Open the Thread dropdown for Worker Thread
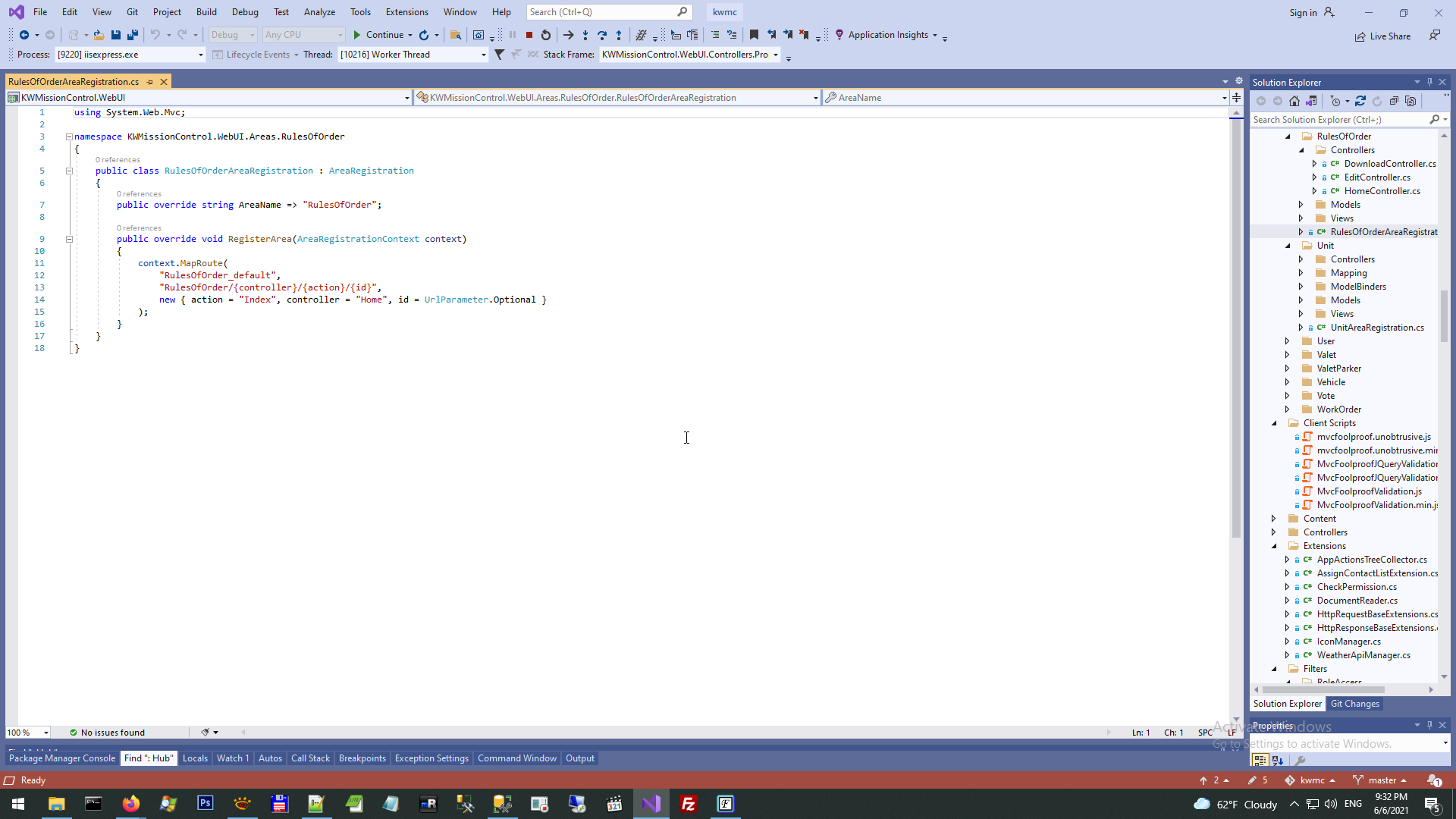Screen dimensions: 1456x819 [483, 55]
